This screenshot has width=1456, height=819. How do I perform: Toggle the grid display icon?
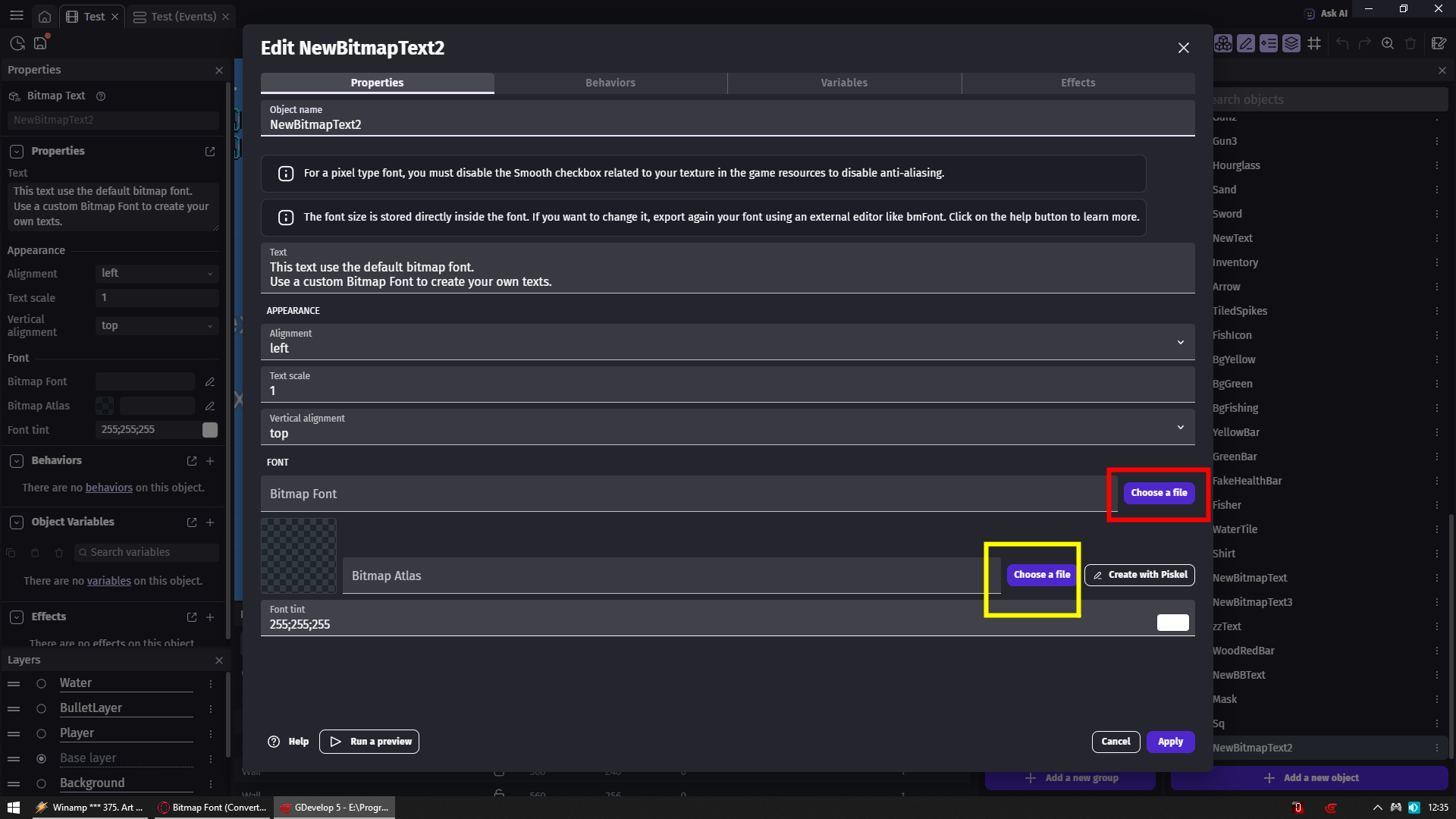click(1314, 43)
